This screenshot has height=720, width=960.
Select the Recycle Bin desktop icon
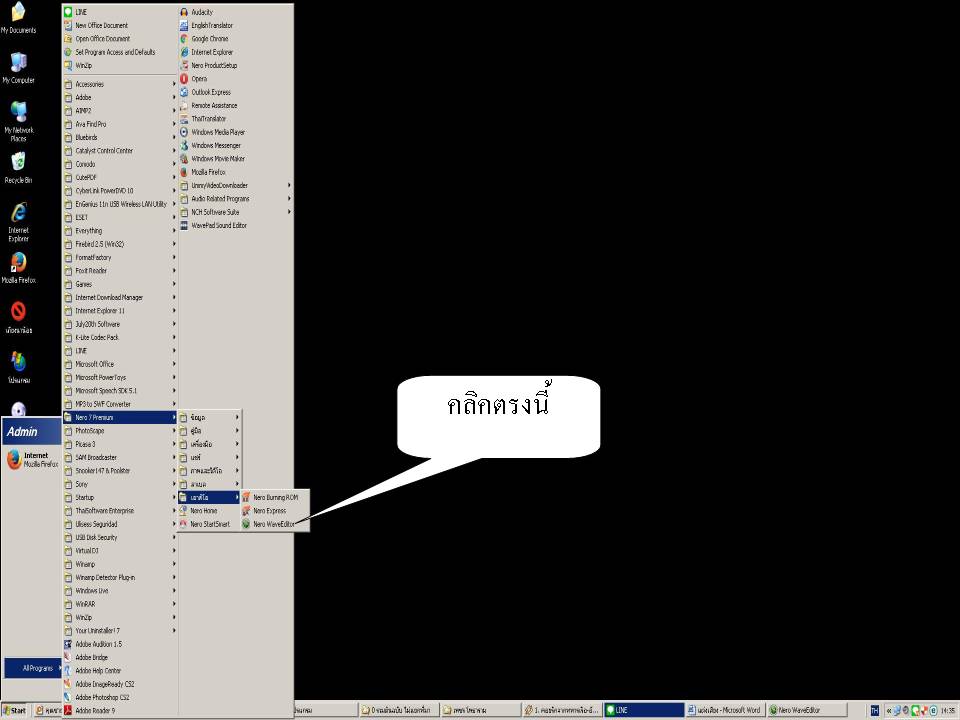click(x=18, y=167)
